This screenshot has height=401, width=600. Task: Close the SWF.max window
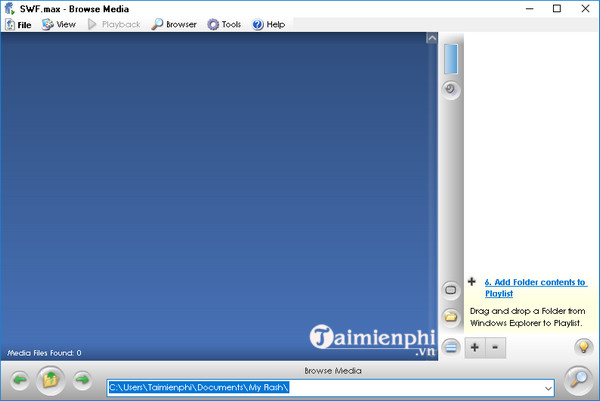pyautogui.click(x=585, y=8)
